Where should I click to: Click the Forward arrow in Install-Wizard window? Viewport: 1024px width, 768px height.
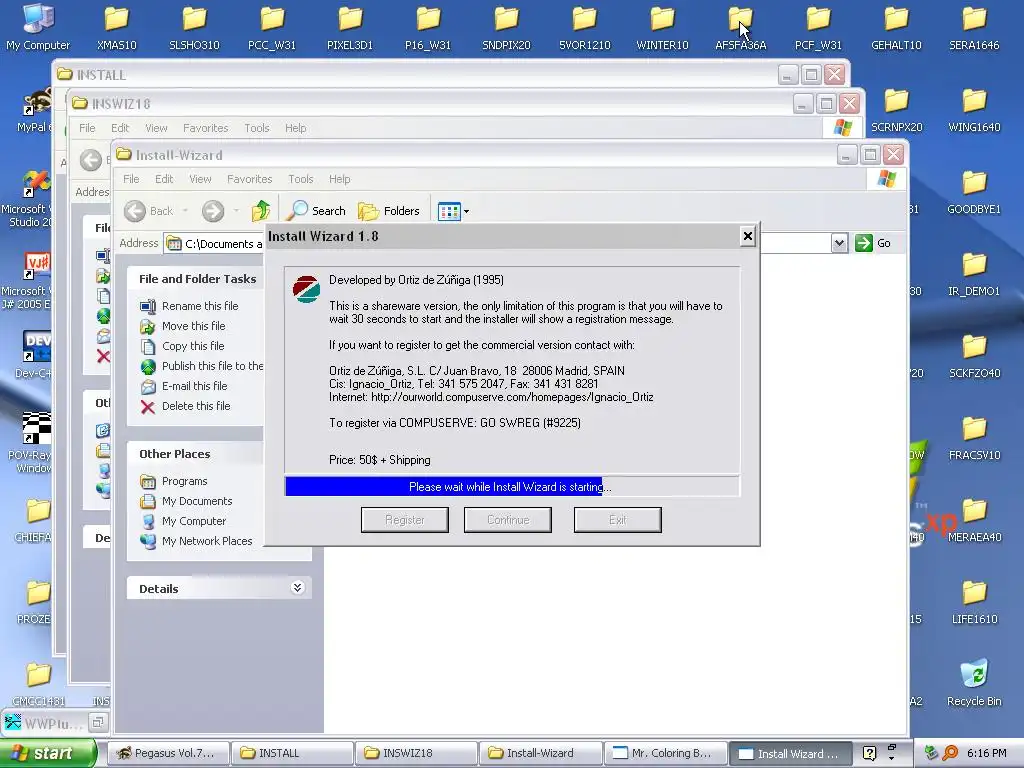[x=212, y=211]
